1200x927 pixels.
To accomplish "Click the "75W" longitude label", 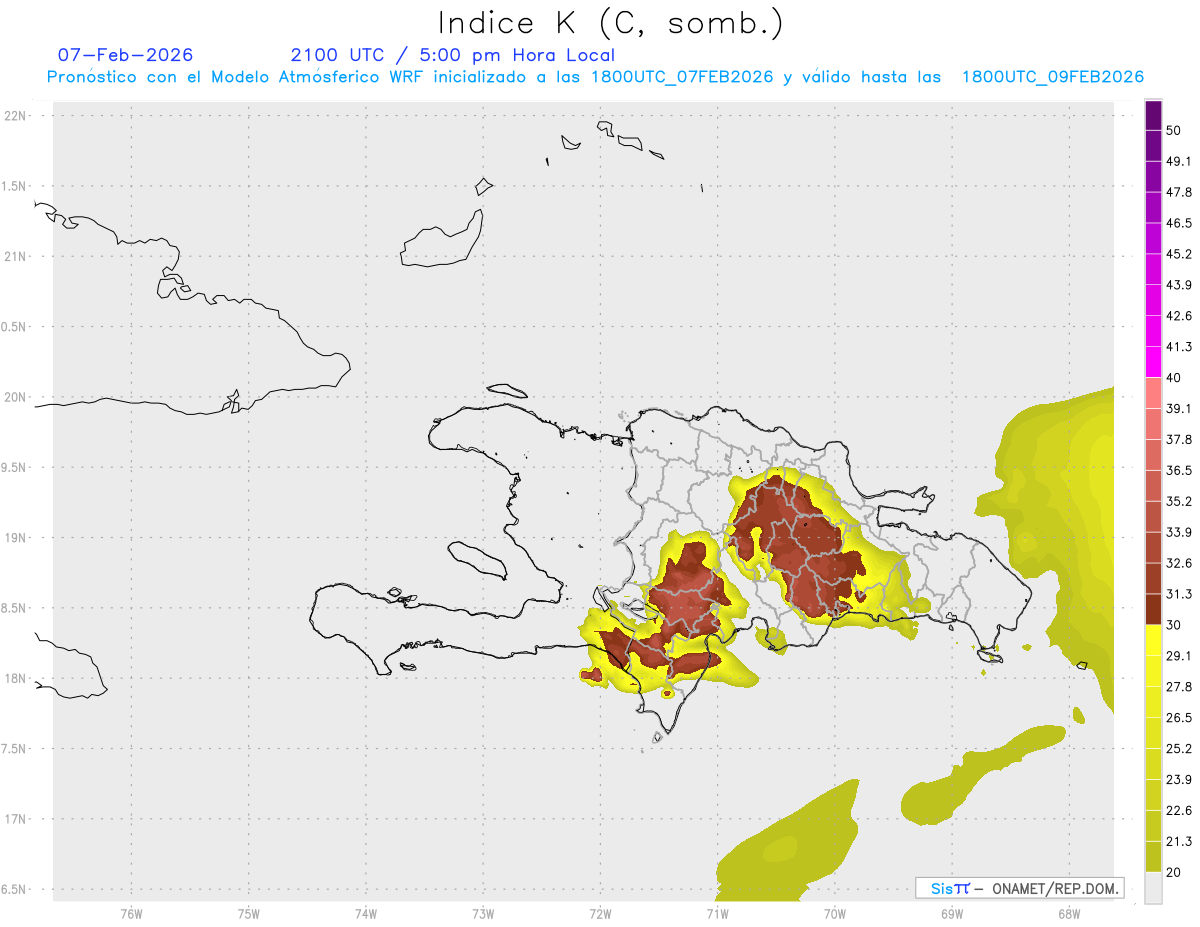I will point(248,913).
